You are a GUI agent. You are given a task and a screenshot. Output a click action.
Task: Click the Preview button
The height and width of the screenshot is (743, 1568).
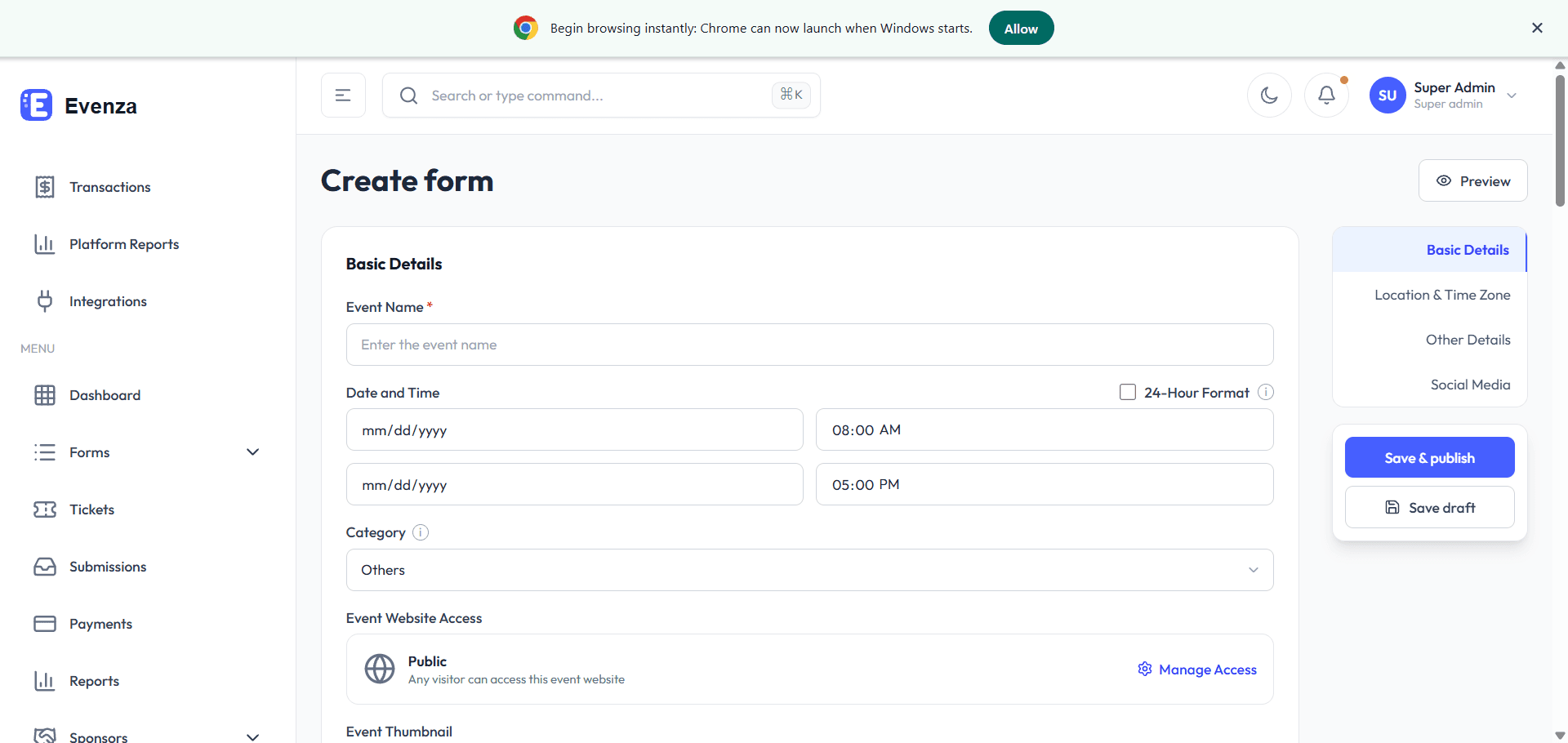point(1472,180)
